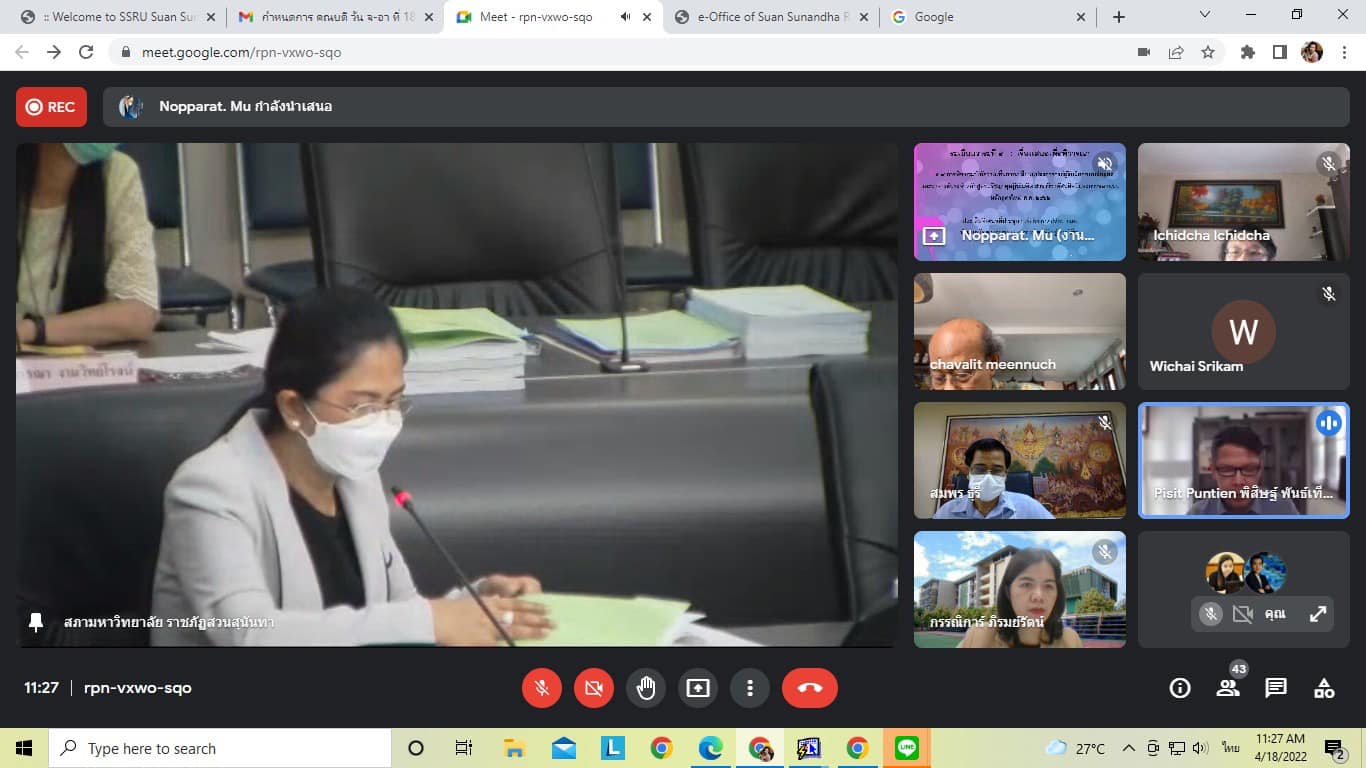The image size is (1366, 768).
Task: Show the participants list with 43 people
Action: 1228,688
